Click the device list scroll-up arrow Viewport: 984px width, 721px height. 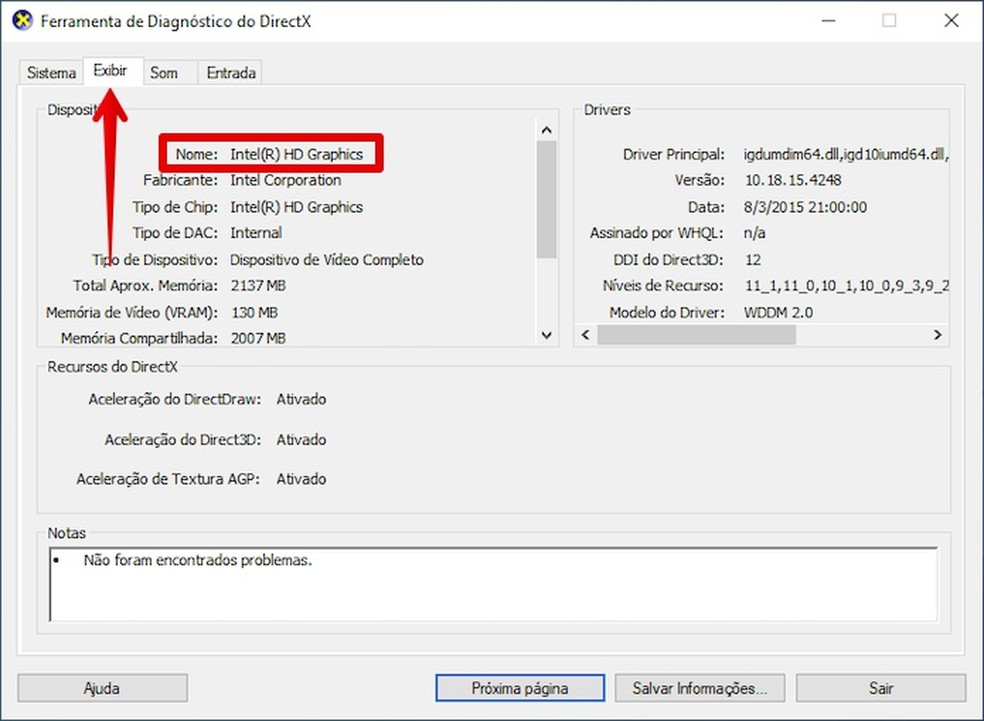point(546,130)
